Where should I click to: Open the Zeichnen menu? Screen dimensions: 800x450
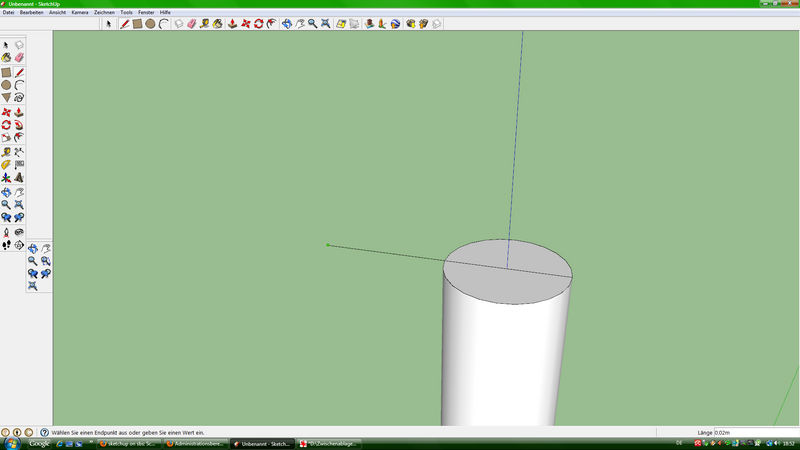[104, 12]
